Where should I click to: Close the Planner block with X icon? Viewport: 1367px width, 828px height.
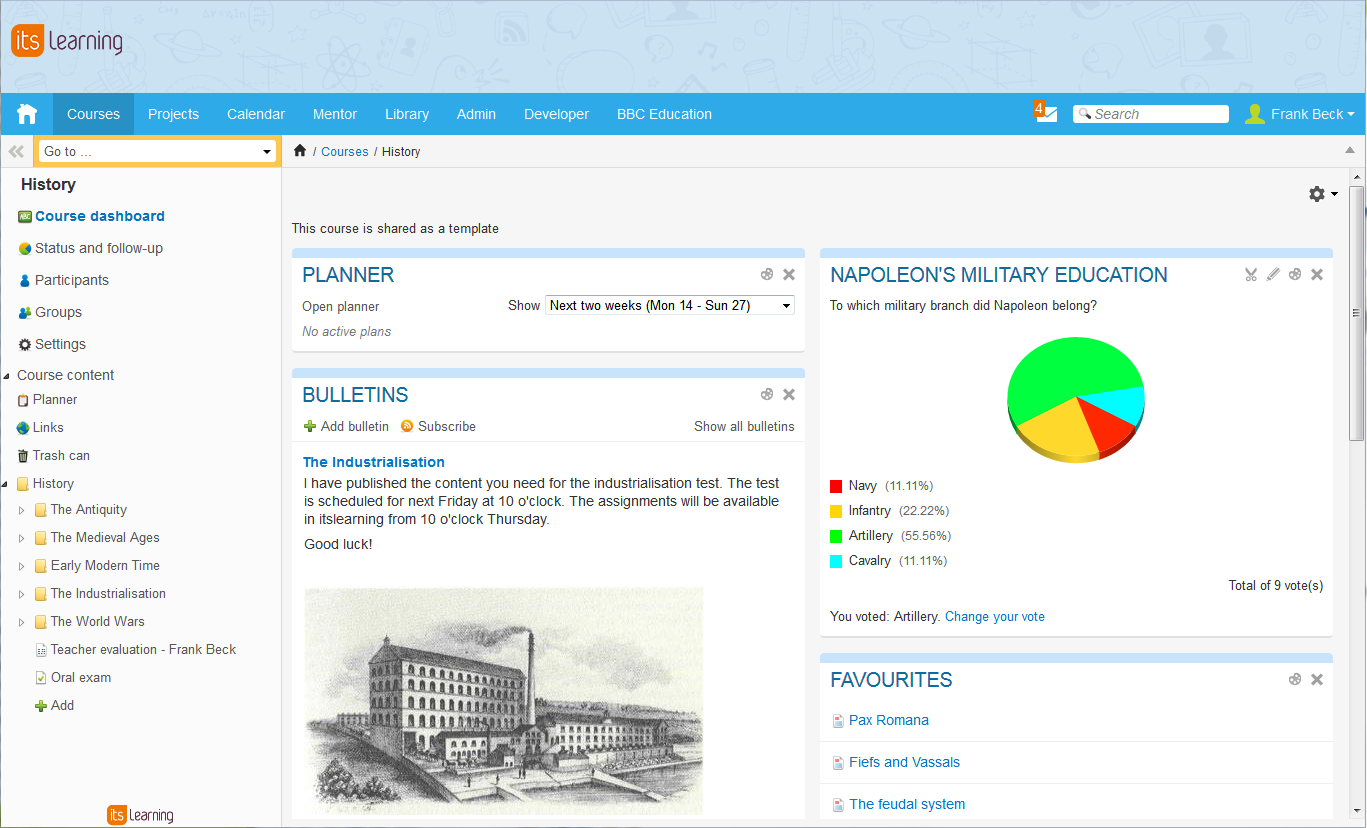[x=789, y=275]
